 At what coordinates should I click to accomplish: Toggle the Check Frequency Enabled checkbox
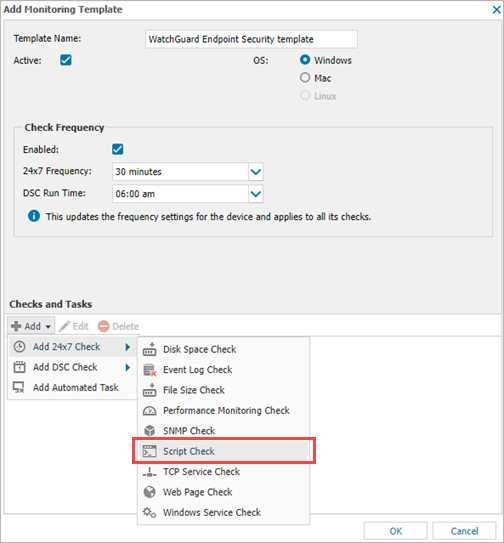pos(118,149)
